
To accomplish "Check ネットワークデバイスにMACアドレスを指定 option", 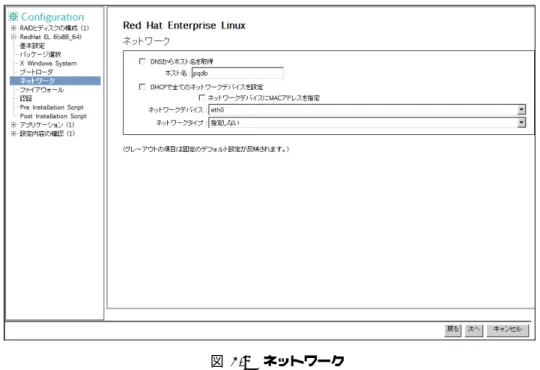I will (202, 98).
